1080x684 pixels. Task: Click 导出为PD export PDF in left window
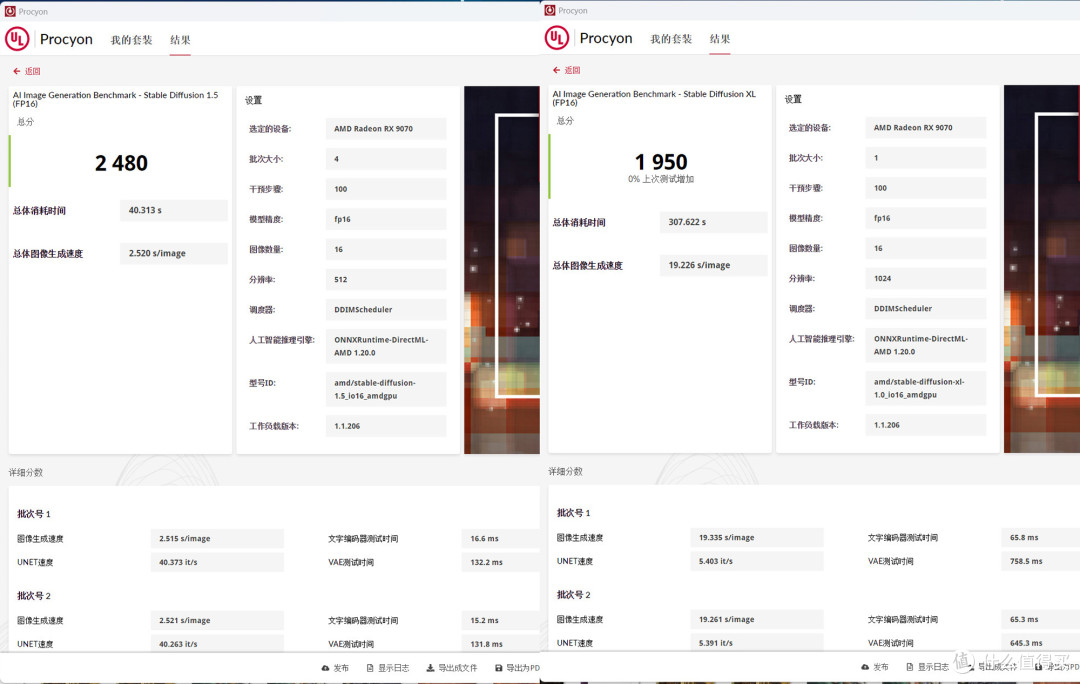517,668
